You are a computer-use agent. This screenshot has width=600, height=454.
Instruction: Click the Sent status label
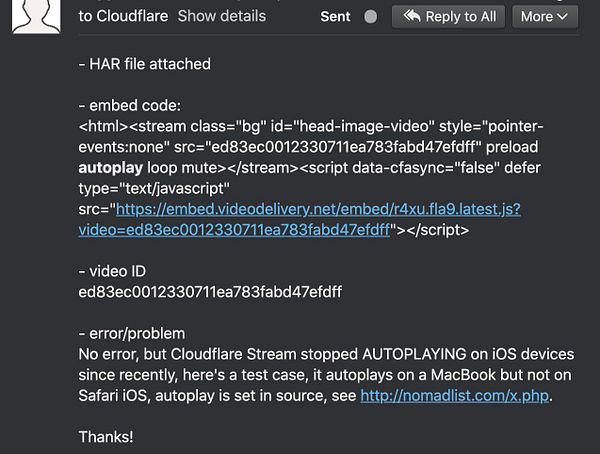coord(337,17)
